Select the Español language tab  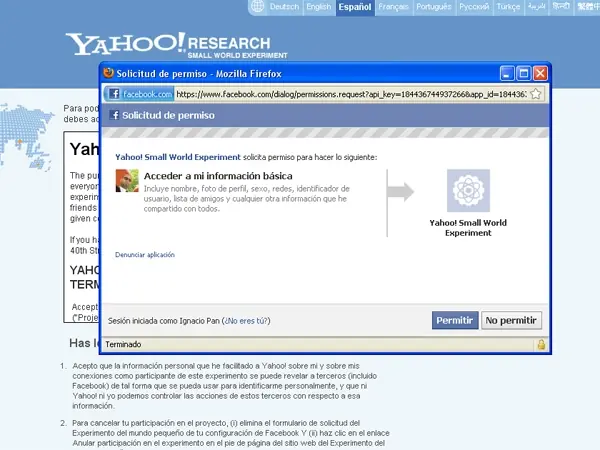click(x=355, y=7)
